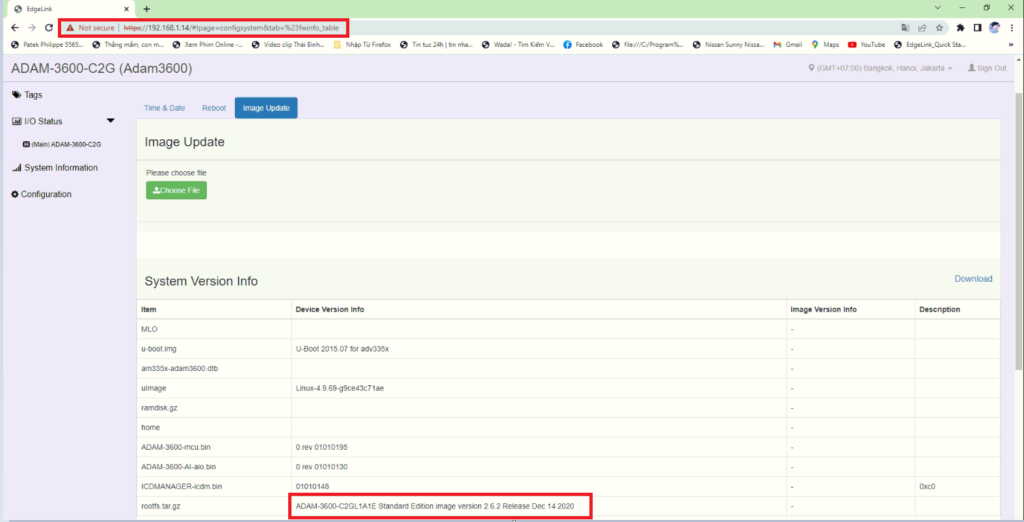Click the translate page icon in address bar

pyautogui.click(x=905, y=28)
